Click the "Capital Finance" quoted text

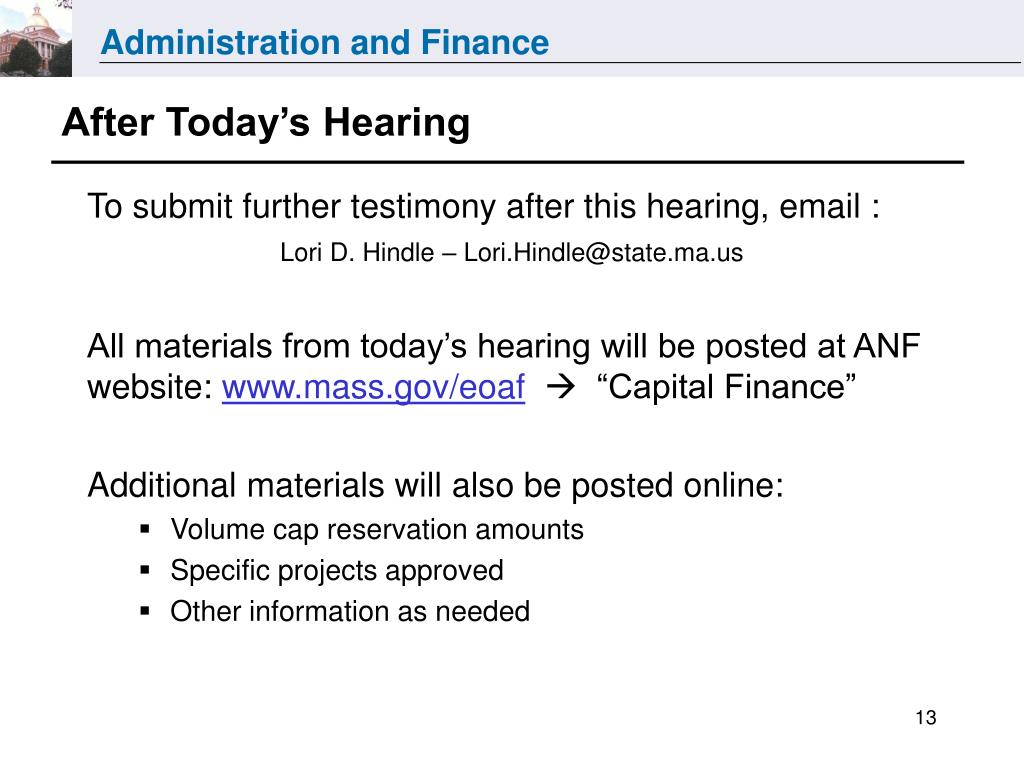click(726, 387)
